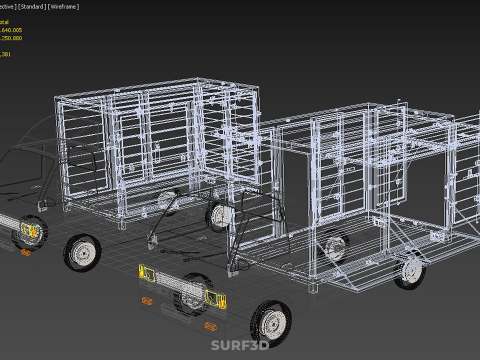Open the [Standard] viewport shading menu
Image resolution: width=480 pixels, height=360 pixels.
tap(32, 7)
